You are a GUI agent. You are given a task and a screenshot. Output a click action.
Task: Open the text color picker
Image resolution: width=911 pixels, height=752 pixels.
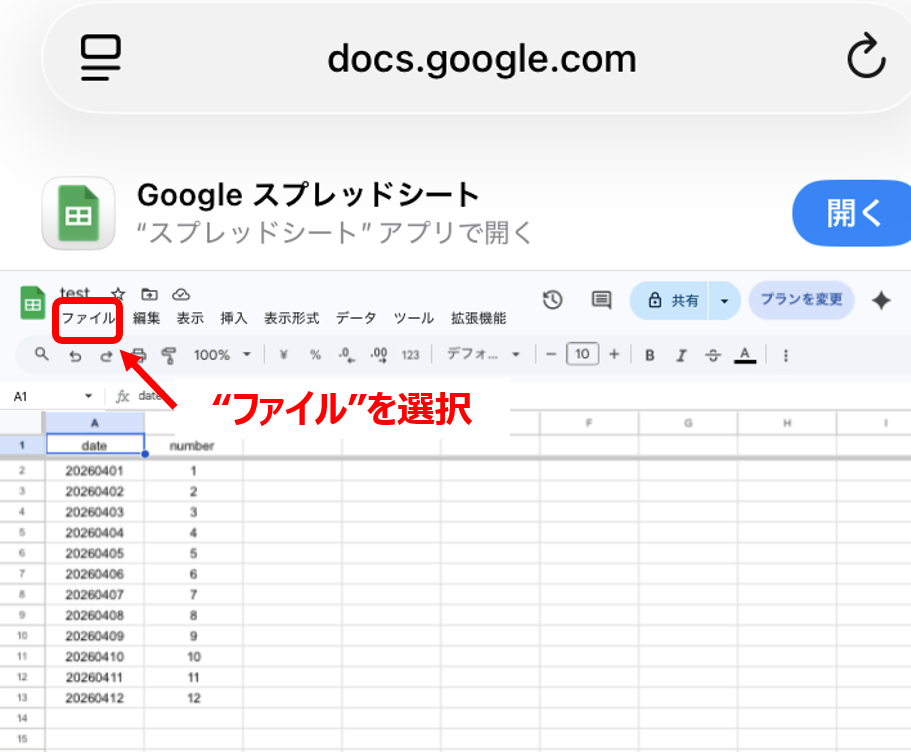click(x=745, y=355)
